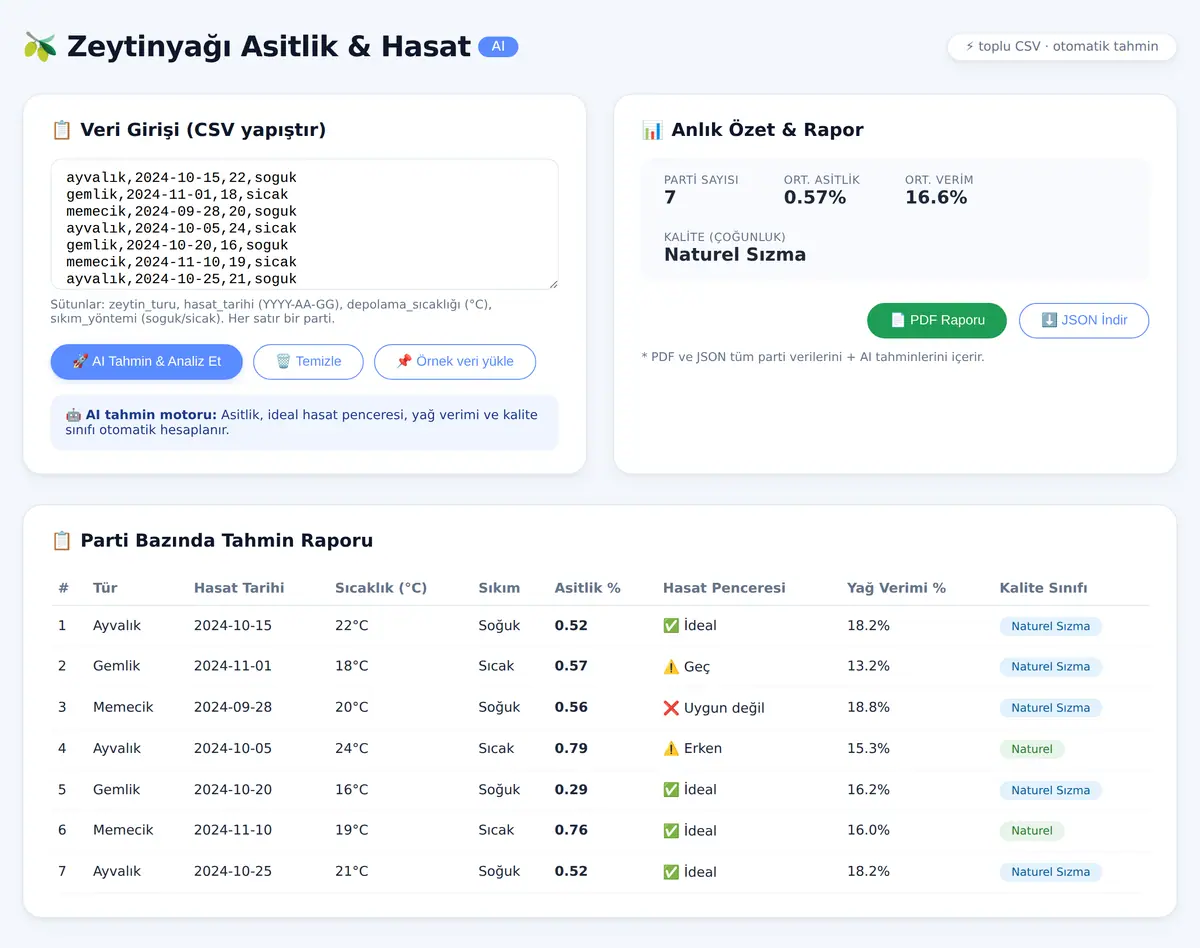Click yield value 18.8%
The image size is (1200, 948).
pyautogui.click(x=868, y=708)
